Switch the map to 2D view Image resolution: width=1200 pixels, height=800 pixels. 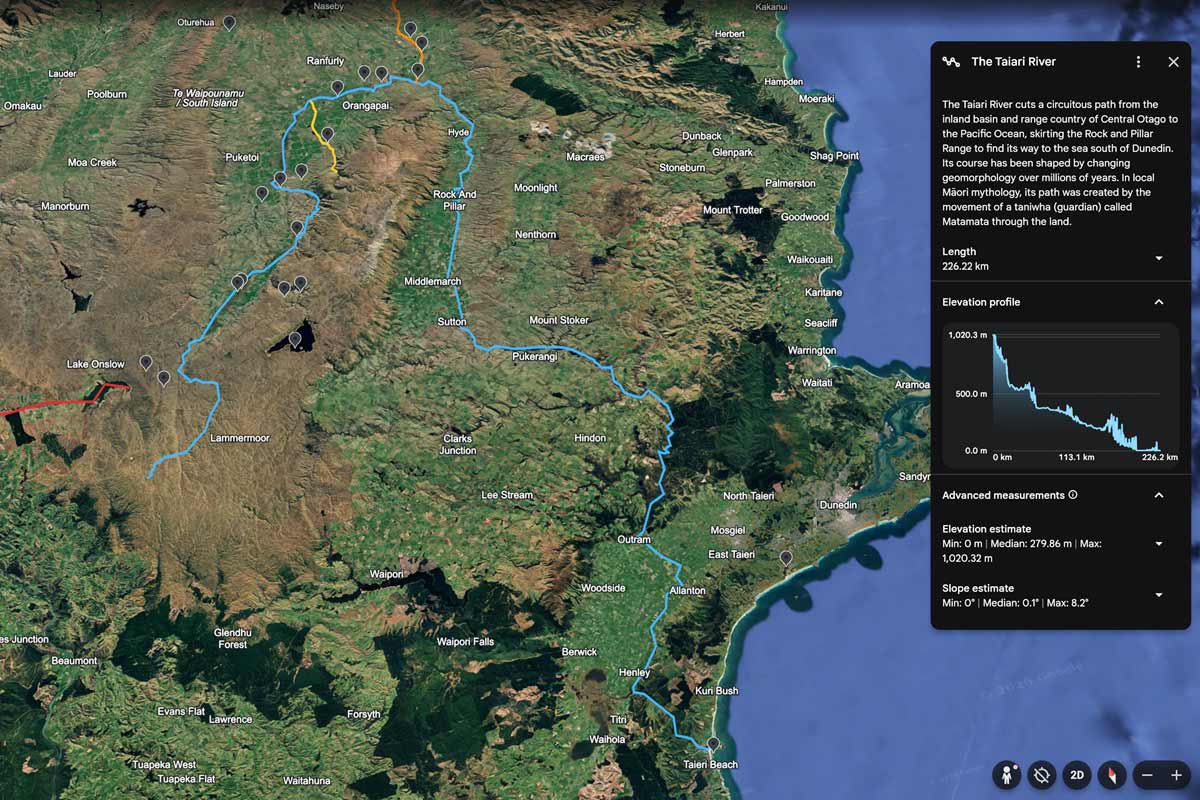point(1076,775)
